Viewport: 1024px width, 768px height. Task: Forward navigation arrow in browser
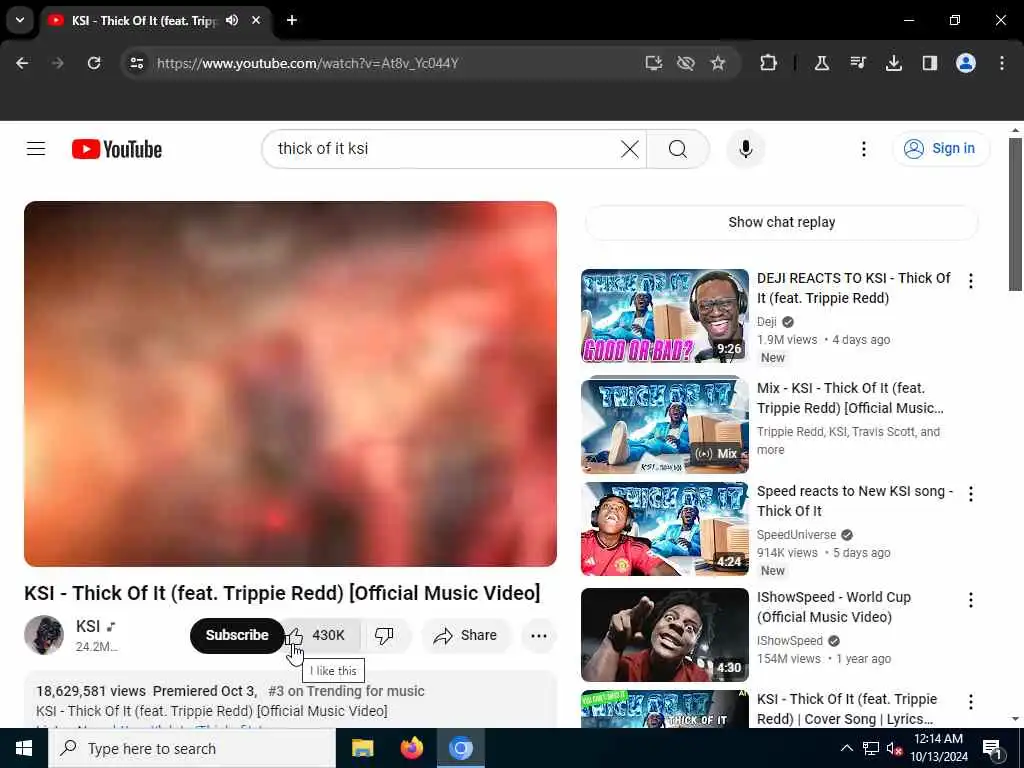tap(57, 63)
